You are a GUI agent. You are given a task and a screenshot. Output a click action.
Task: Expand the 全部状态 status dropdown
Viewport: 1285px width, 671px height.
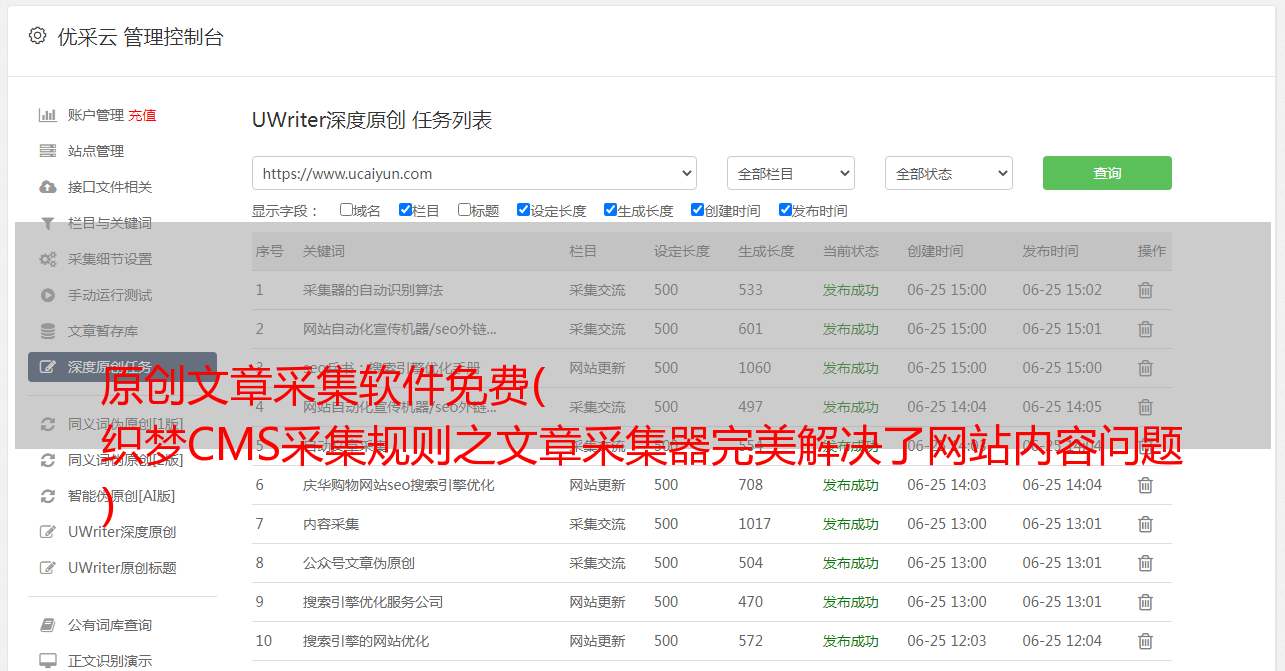[x=949, y=173]
